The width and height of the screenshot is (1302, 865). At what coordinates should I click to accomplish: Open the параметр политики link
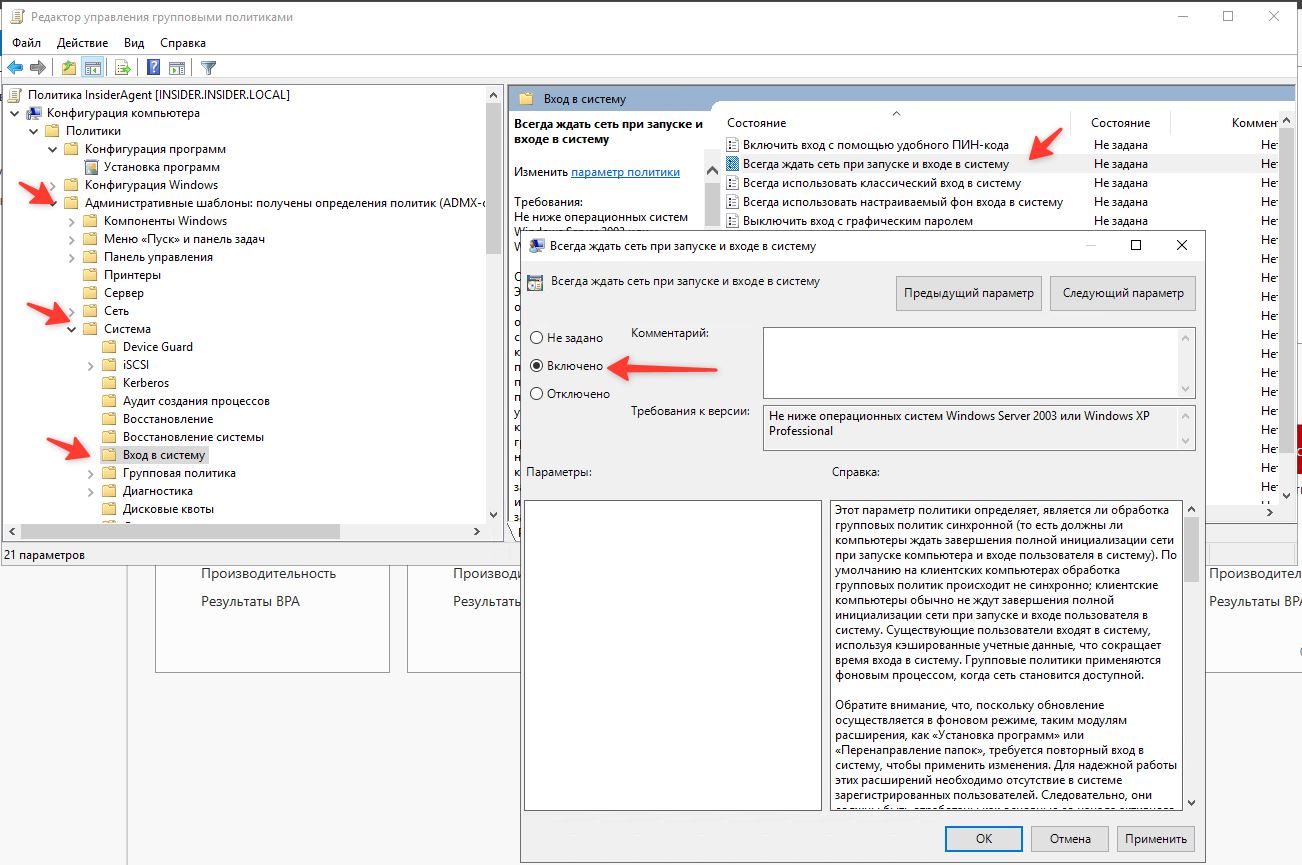[x=625, y=172]
